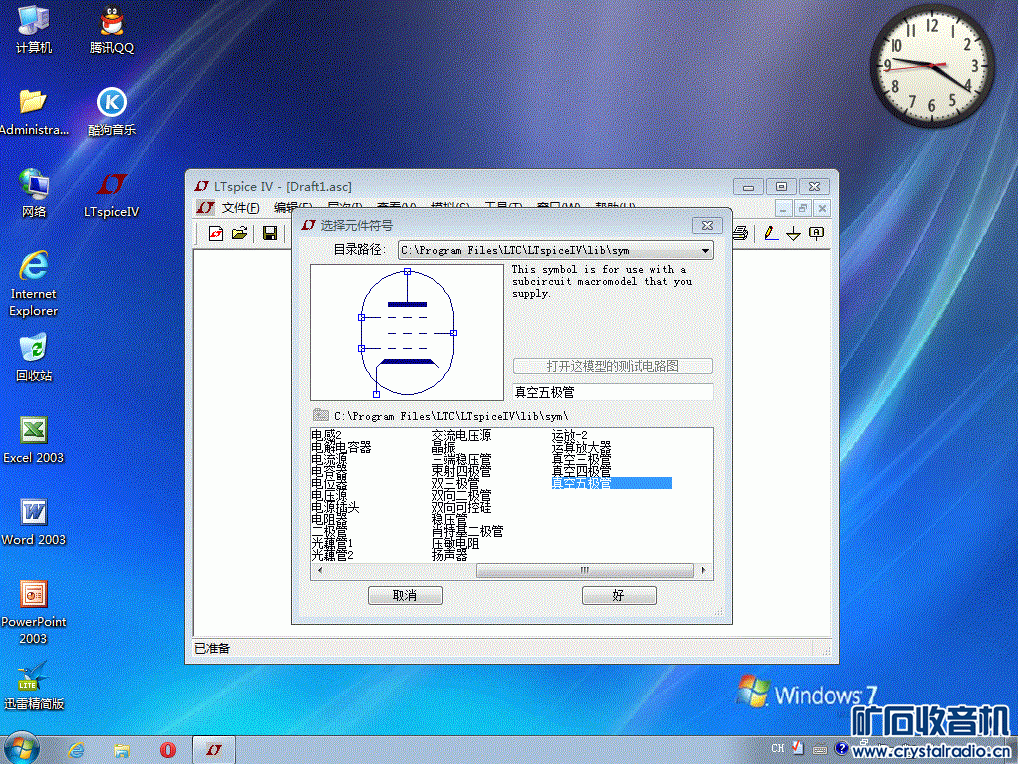The width and height of the screenshot is (1018, 764).
Task: Select 扬声器 in the symbol list
Action: pos(450,555)
